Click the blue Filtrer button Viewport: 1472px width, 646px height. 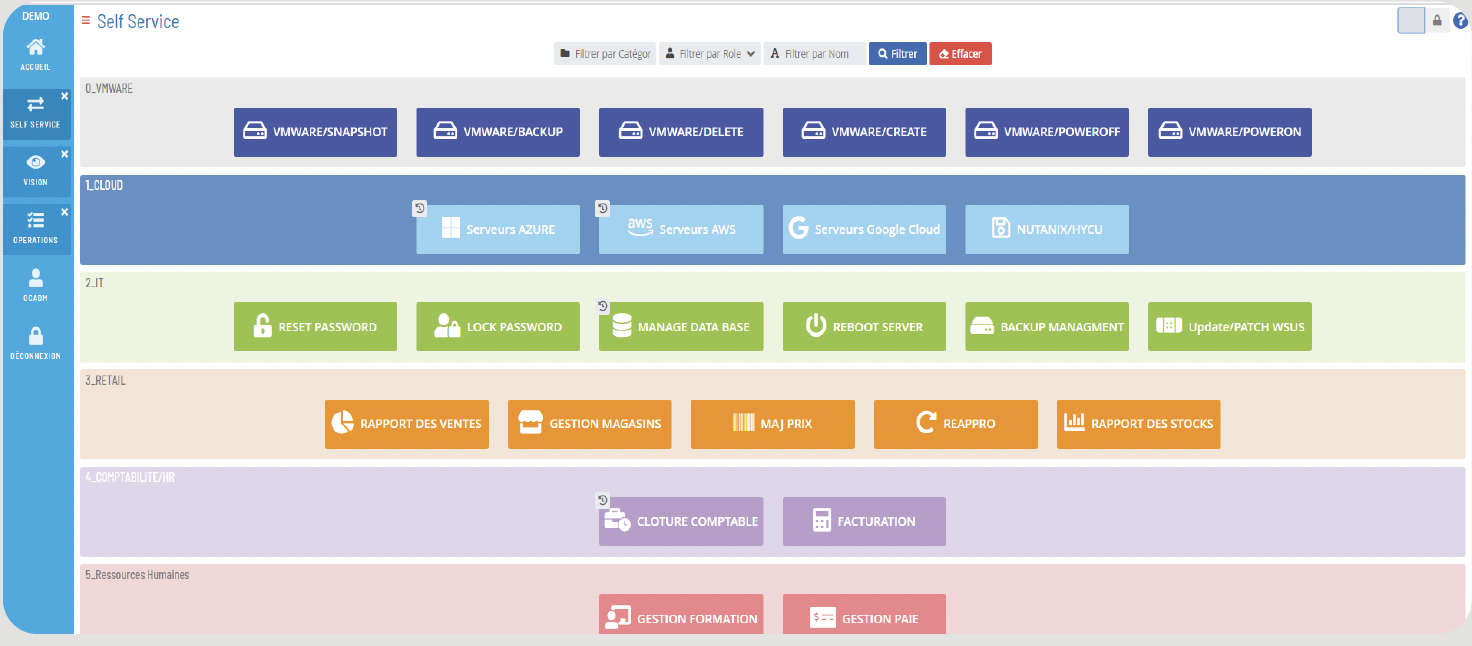[x=898, y=54]
